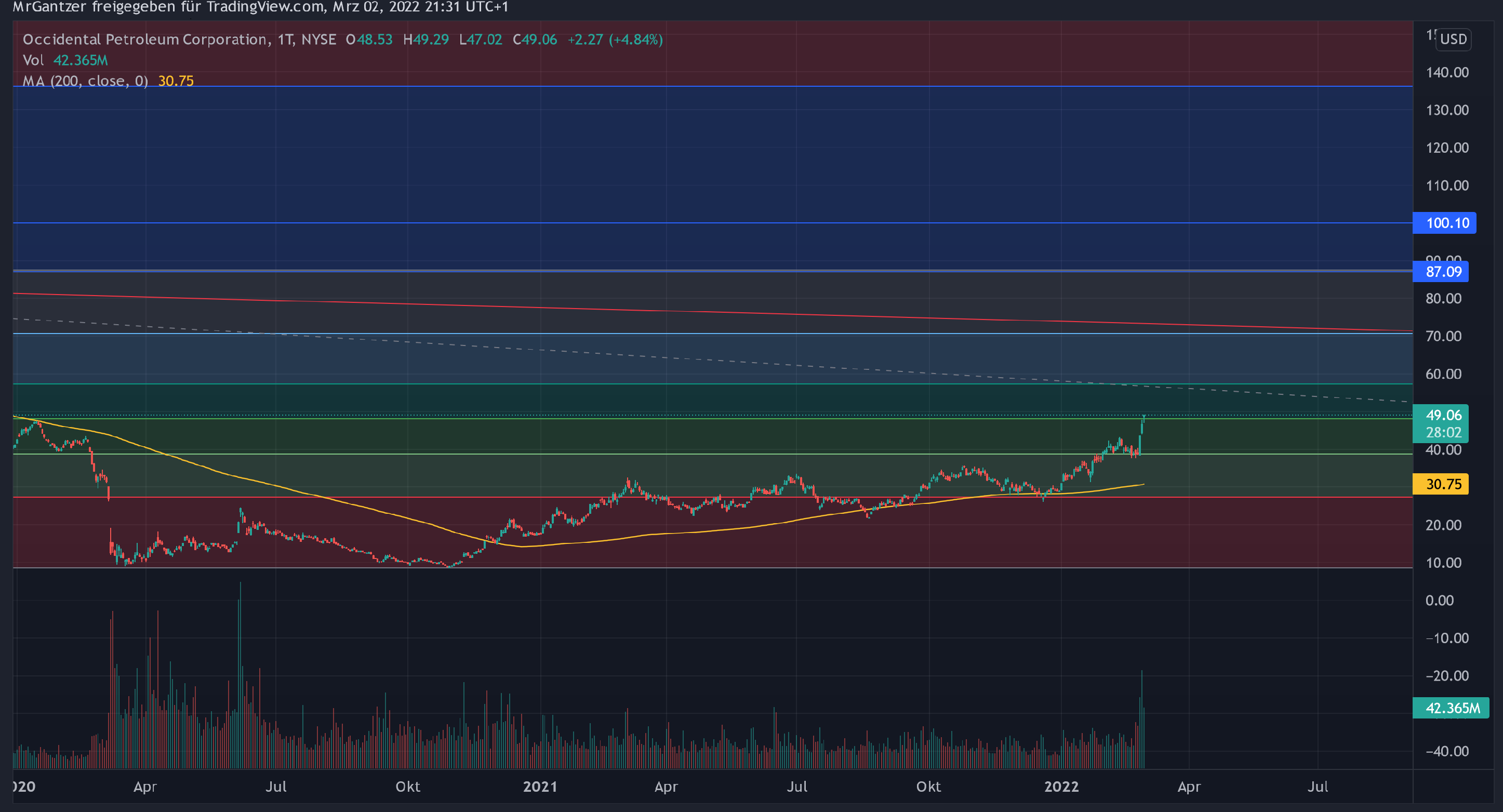Click the 2021 label on time axis
This screenshot has height=812, width=1503.
pos(540,787)
